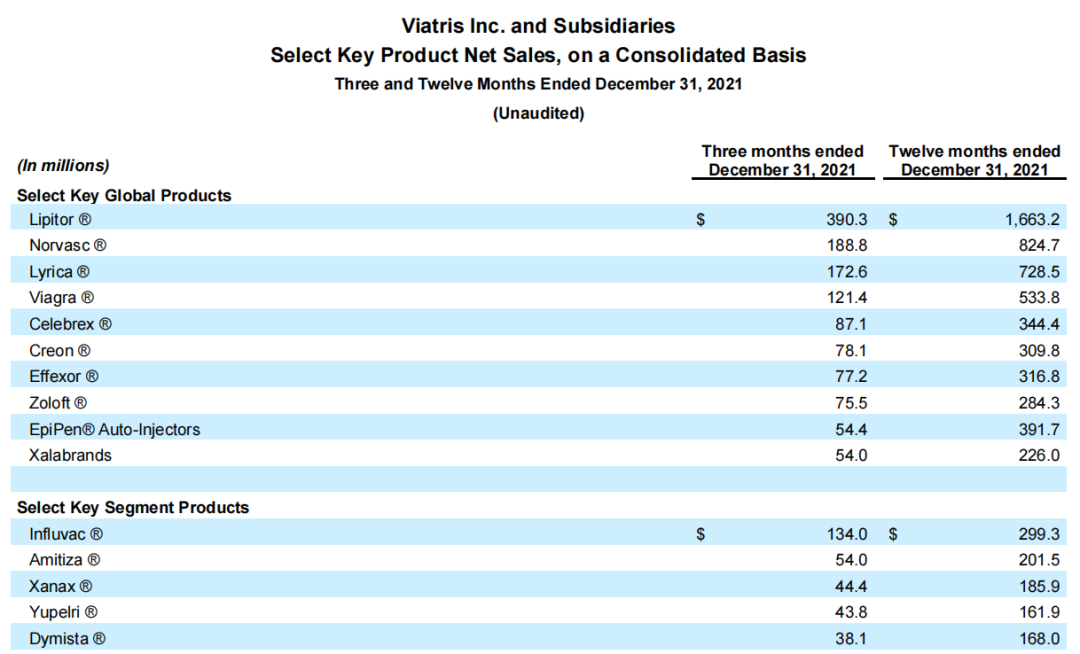1080x654 pixels.
Task: Click Lipitor's three-month value 390.3
Action: [x=847, y=220]
